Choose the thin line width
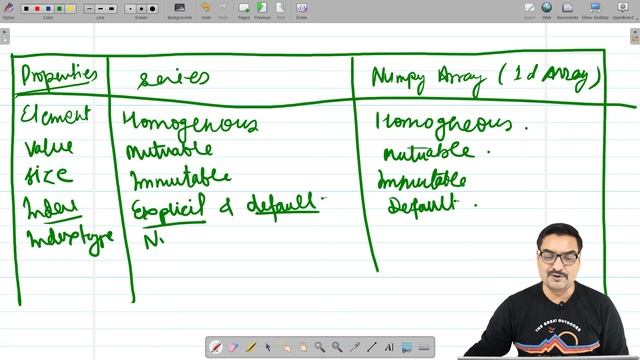Screen dimensions: 640x360 click(89, 8)
